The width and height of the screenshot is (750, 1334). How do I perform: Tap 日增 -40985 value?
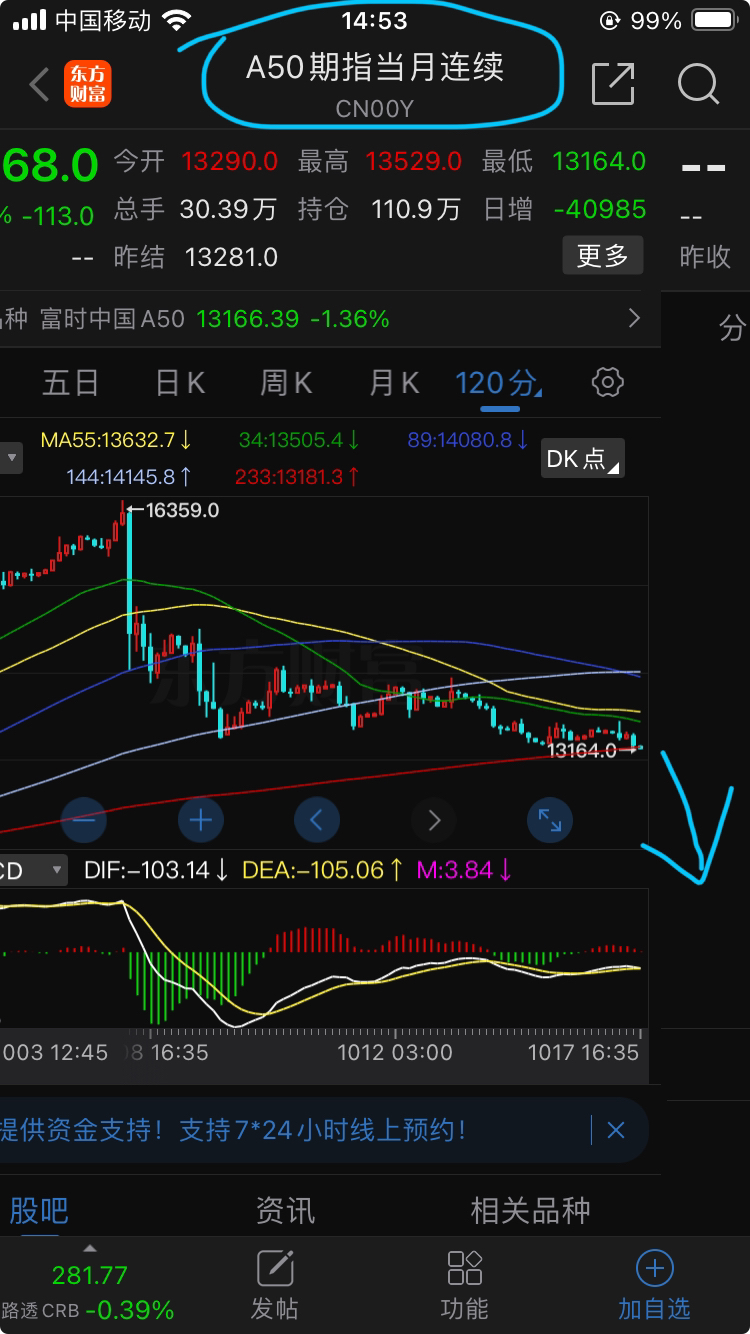tap(600, 209)
